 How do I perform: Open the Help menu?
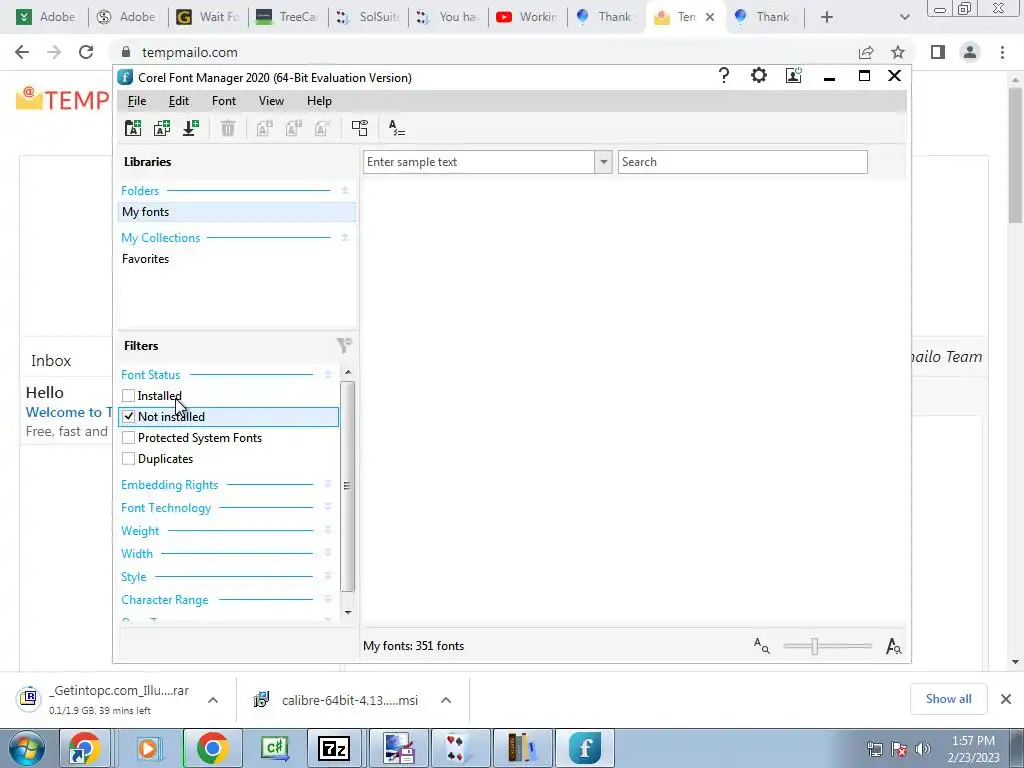[x=319, y=101]
